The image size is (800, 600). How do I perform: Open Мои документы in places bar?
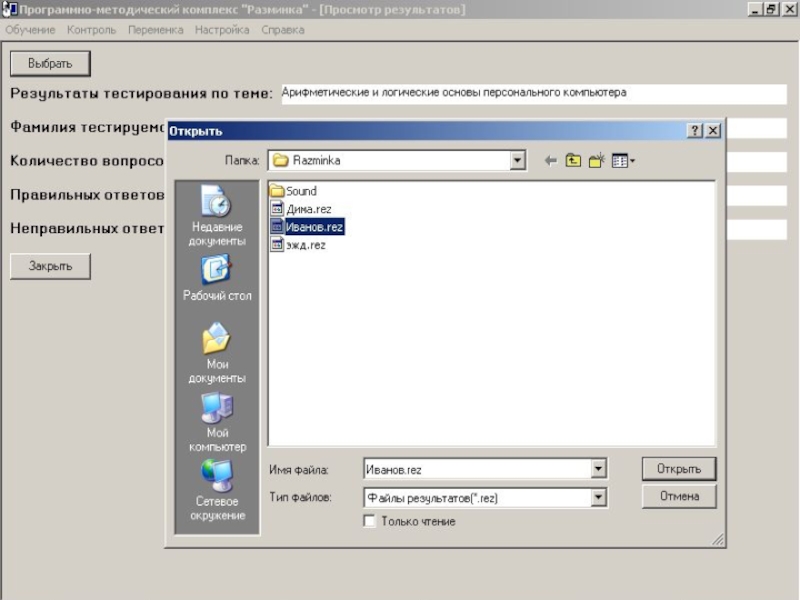(x=217, y=354)
